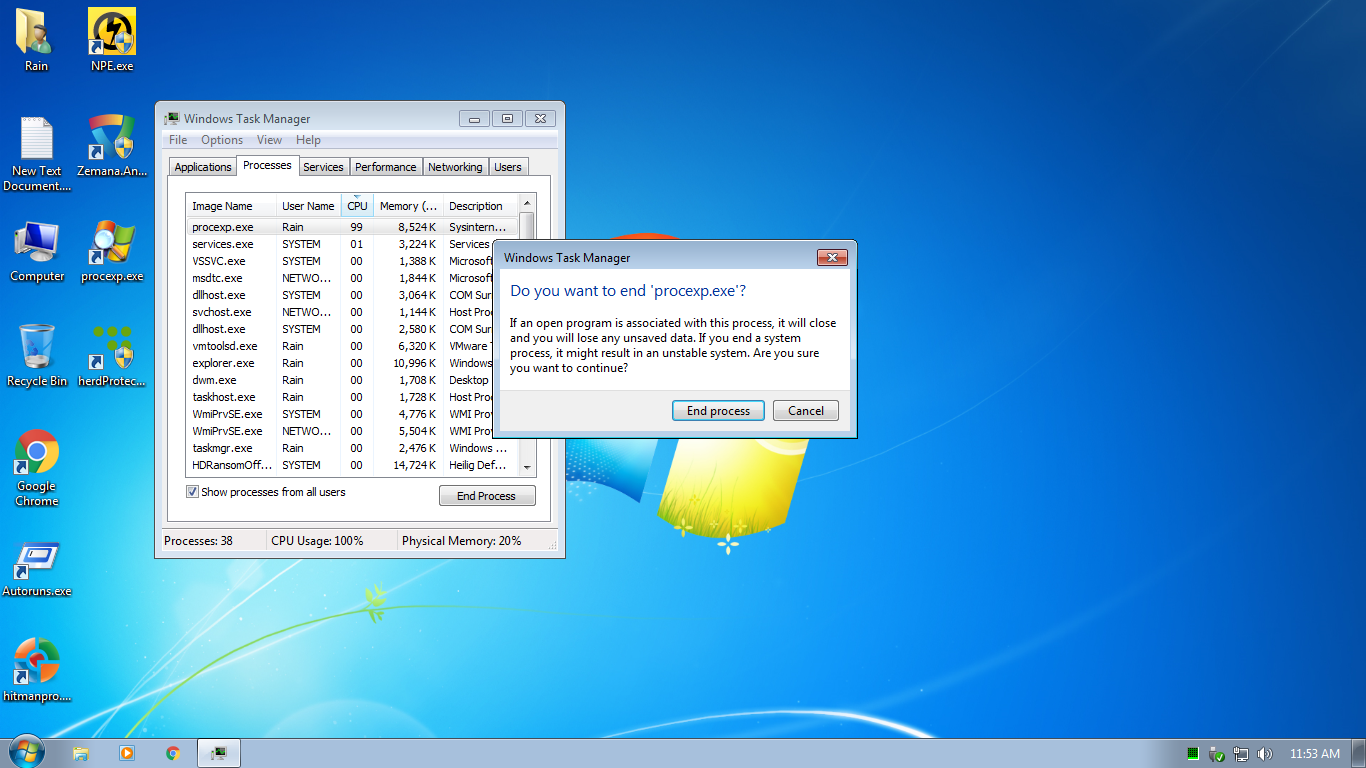Select the taskmgr.exe process row
1366x768 pixels.
pos(353,448)
